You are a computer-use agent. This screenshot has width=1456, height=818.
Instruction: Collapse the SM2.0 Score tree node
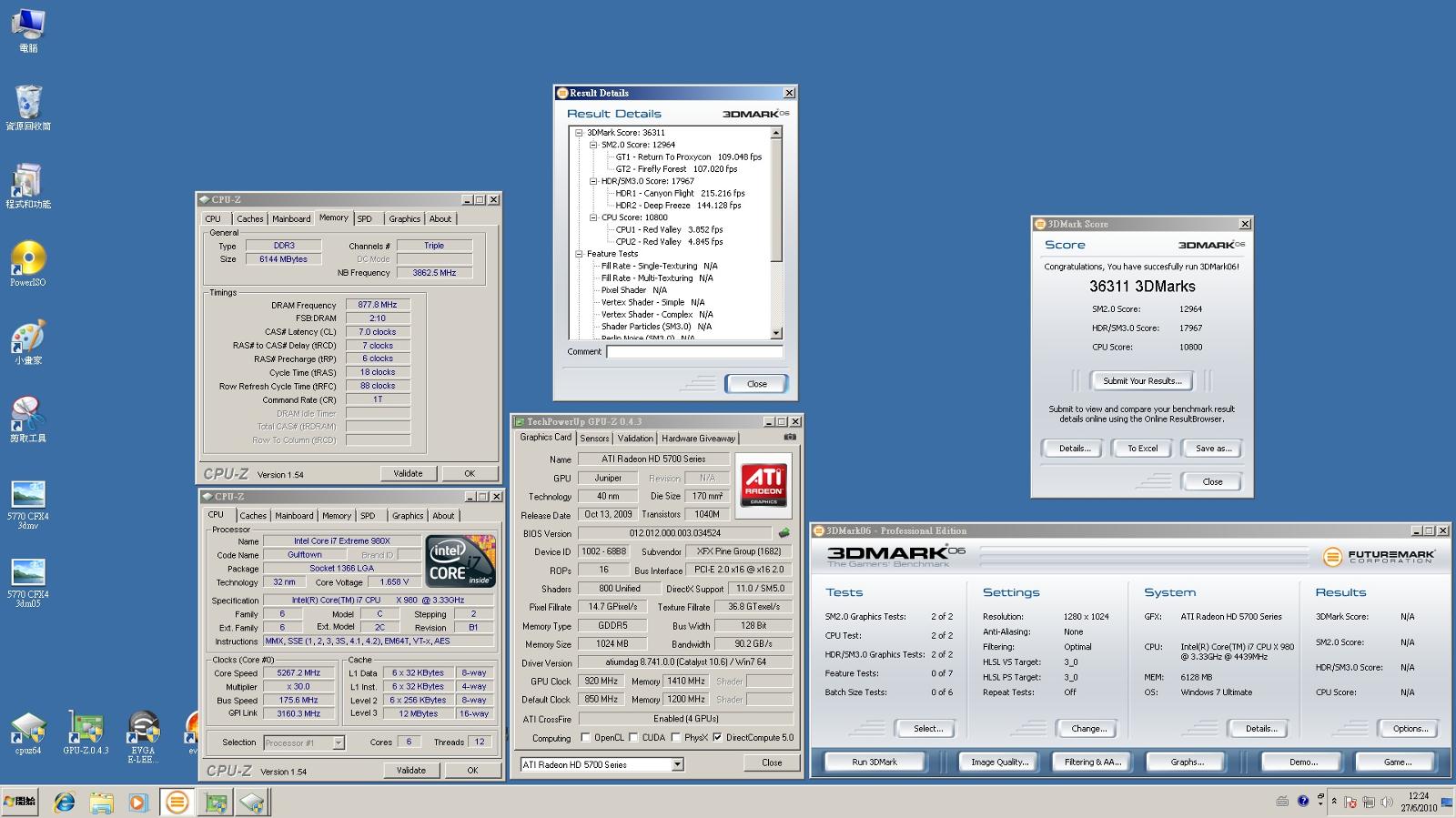coord(592,145)
